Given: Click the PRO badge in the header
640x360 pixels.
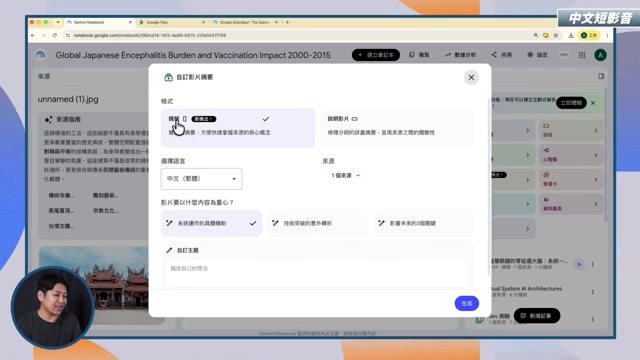Looking at the screenshot, I should tap(564, 55).
